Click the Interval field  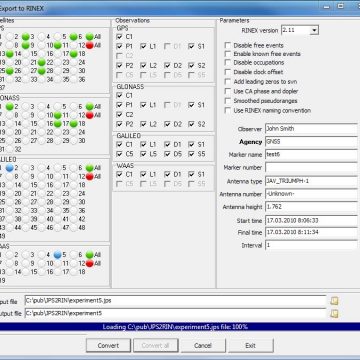[x=311, y=245]
